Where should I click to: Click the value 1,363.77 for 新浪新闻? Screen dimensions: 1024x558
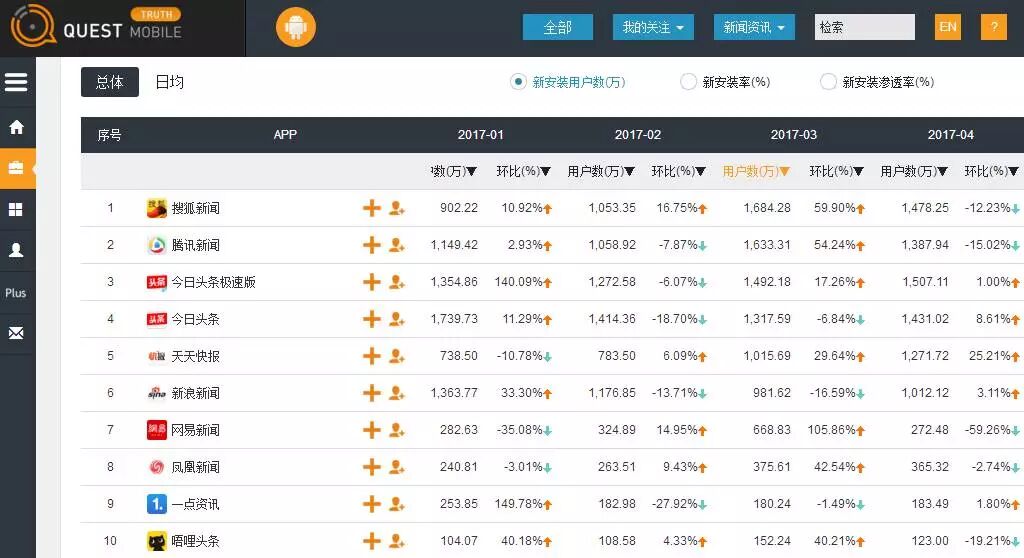tap(454, 393)
